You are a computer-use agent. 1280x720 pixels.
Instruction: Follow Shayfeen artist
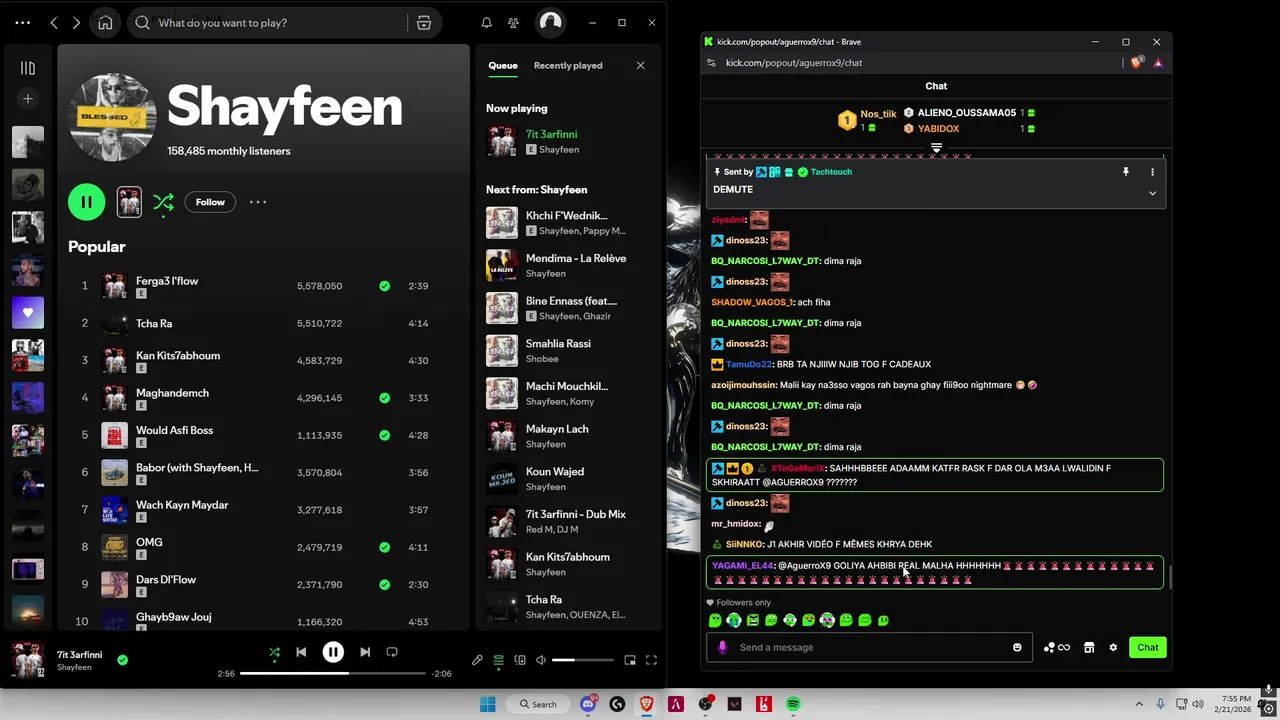click(x=210, y=202)
